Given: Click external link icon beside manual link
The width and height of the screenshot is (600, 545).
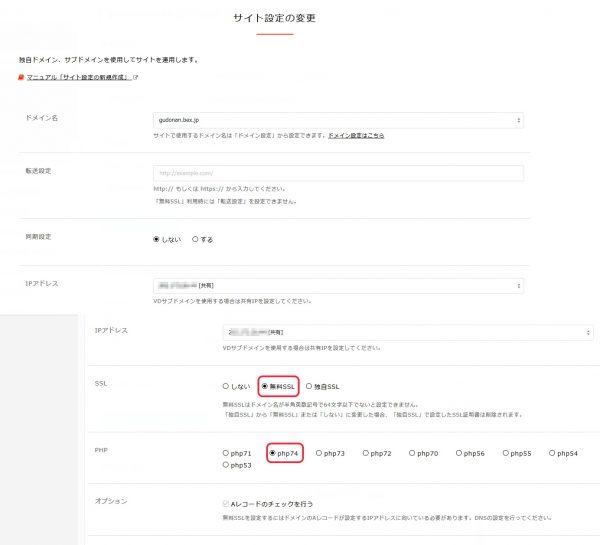Looking at the screenshot, I should 136,77.
